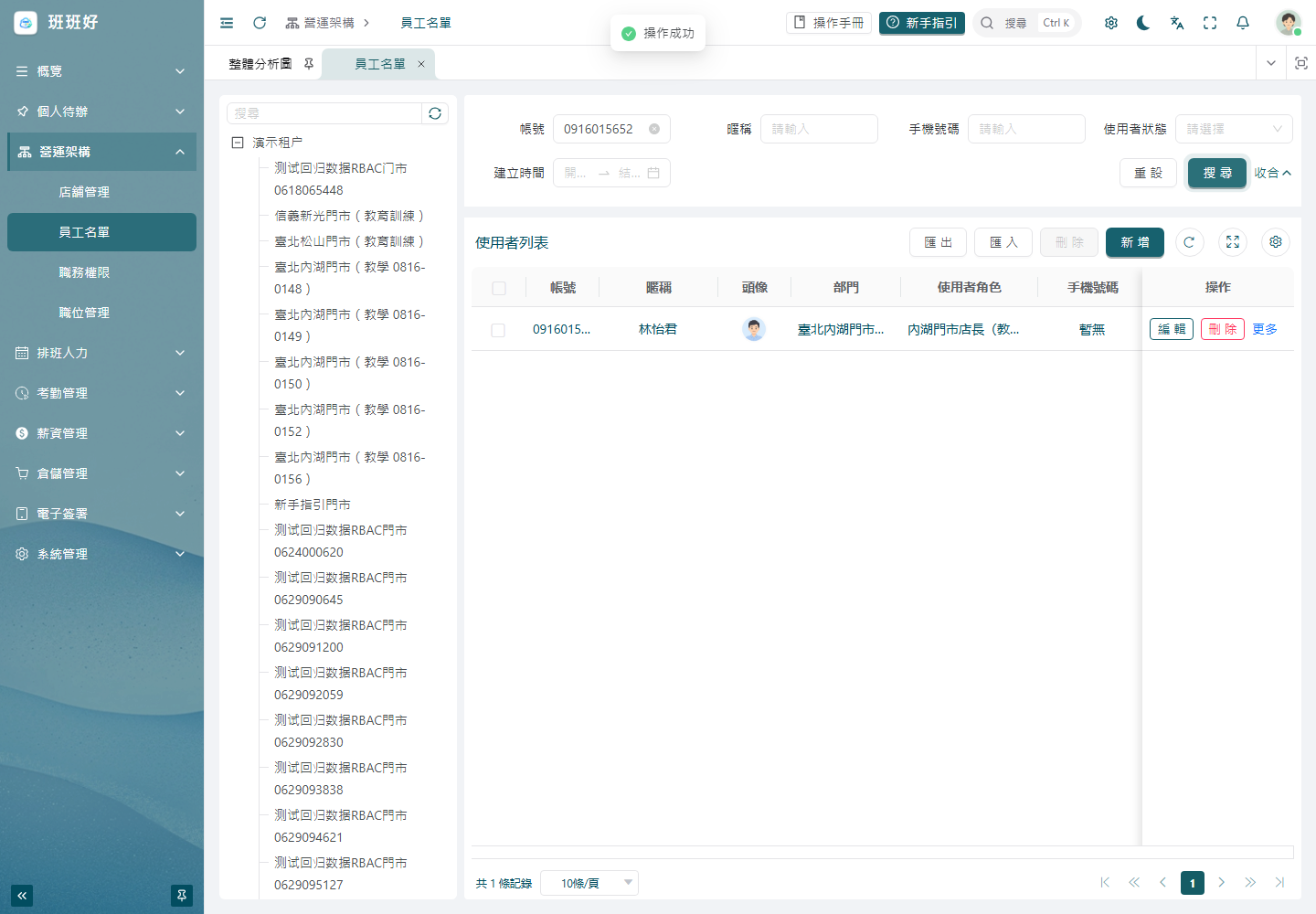Open 職位管理 menu item
This screenshot has width=1316, height=914.
(101, 313)
